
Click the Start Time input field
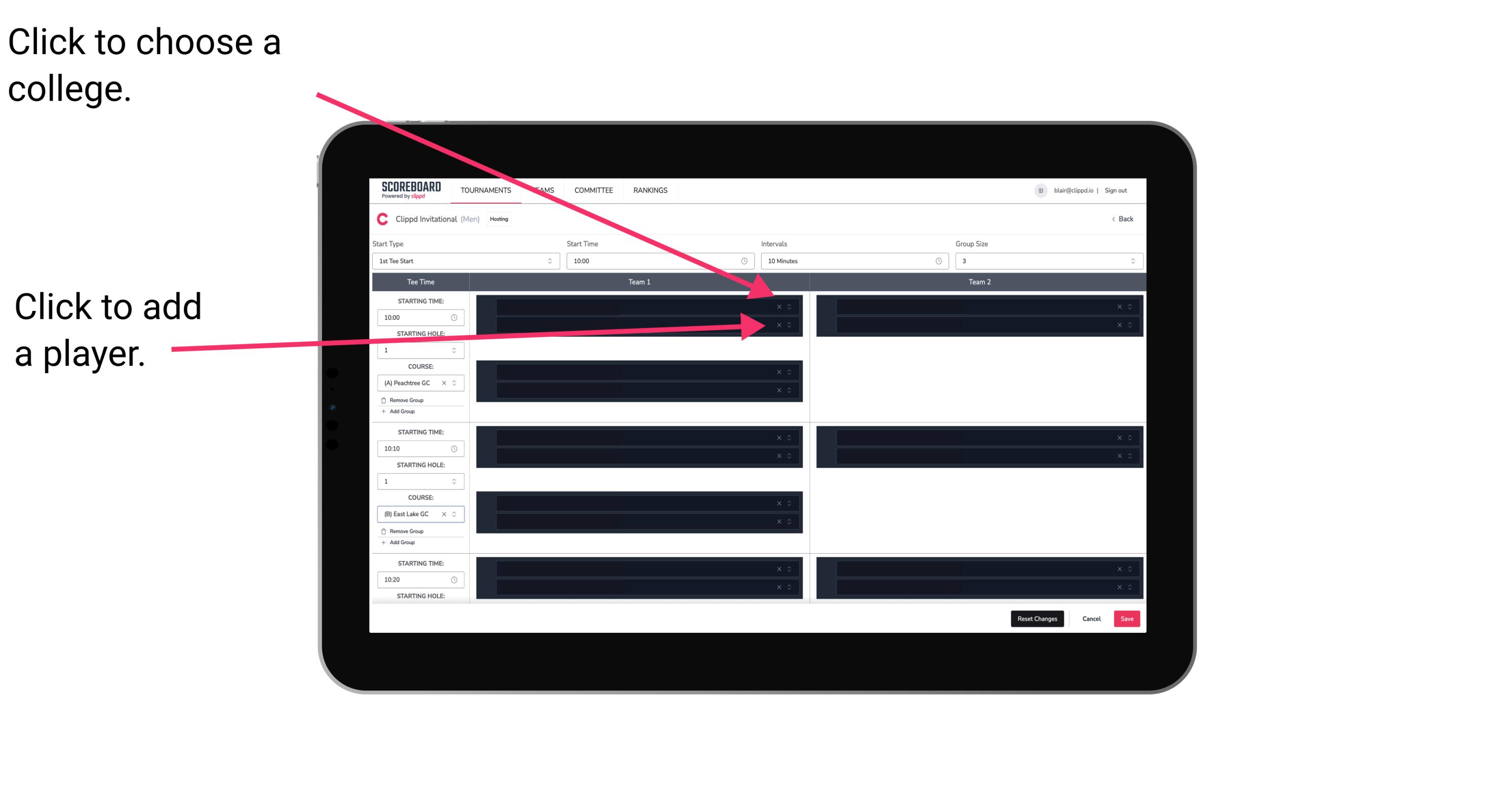659,261
